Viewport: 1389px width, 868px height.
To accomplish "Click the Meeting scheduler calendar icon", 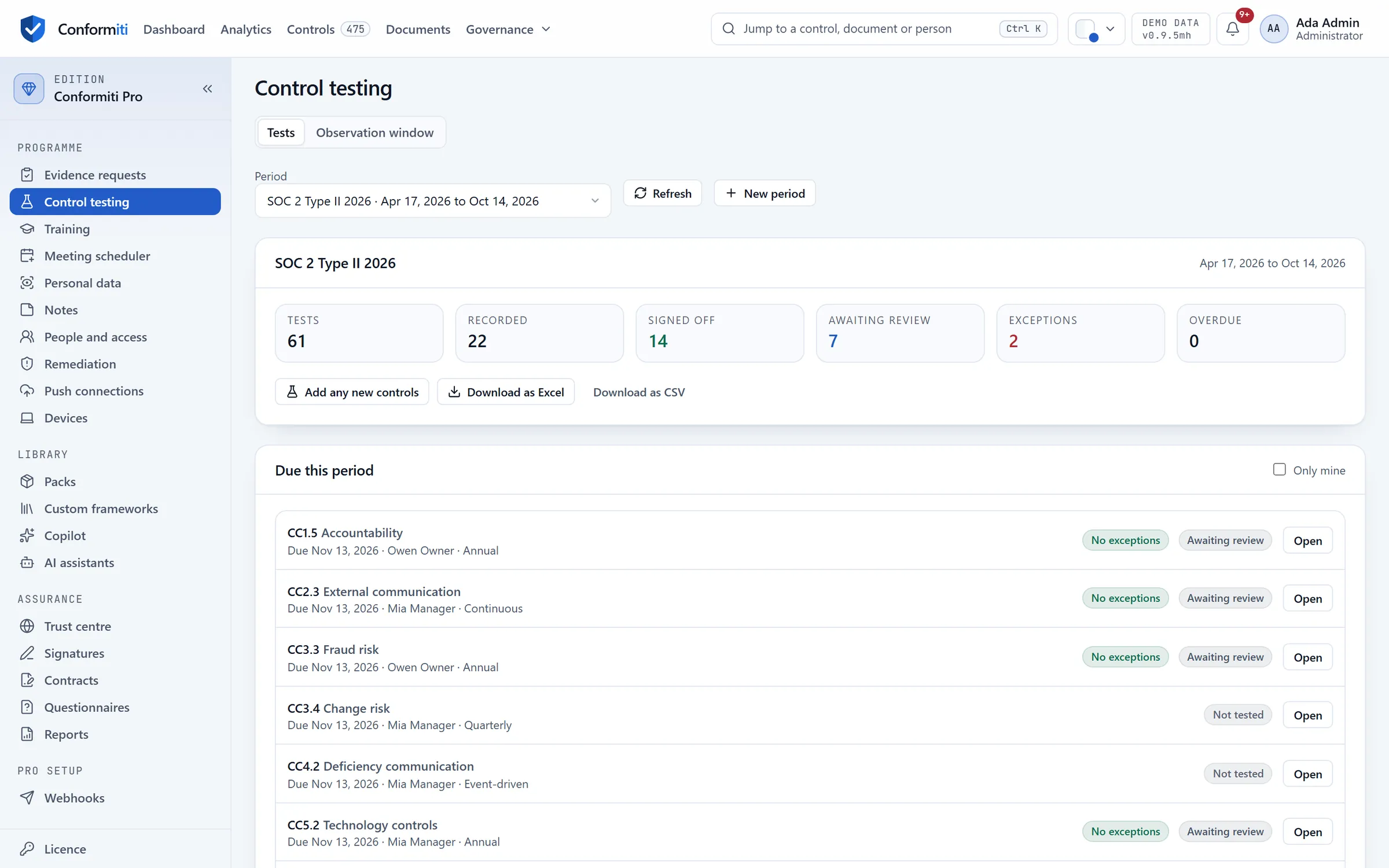I will click(27, 256).
